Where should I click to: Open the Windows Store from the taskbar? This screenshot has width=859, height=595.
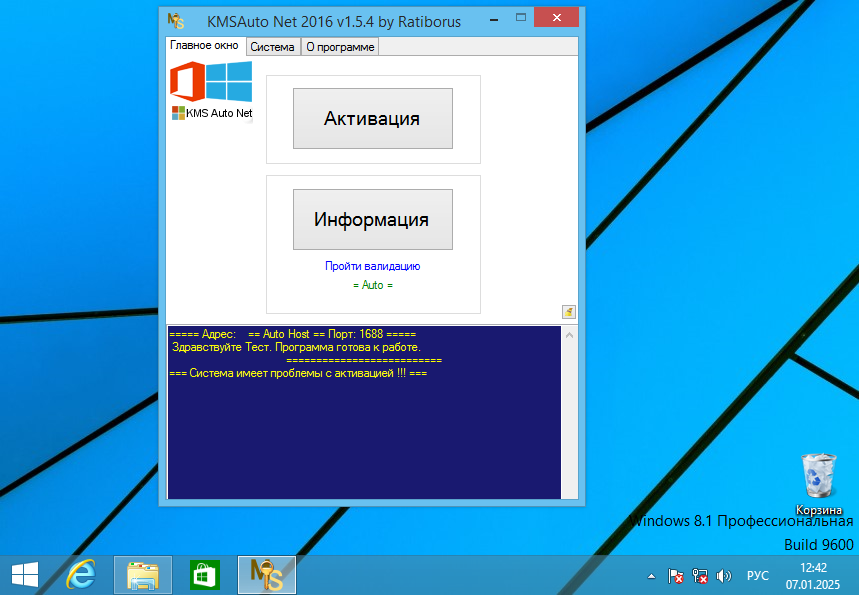tap(204, 575)
